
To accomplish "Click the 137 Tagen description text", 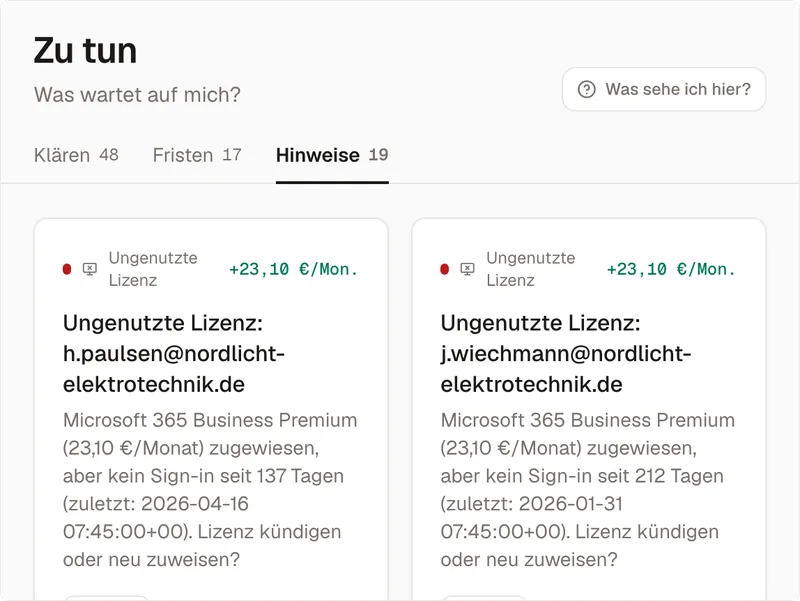I will click(x=210, y=490).
